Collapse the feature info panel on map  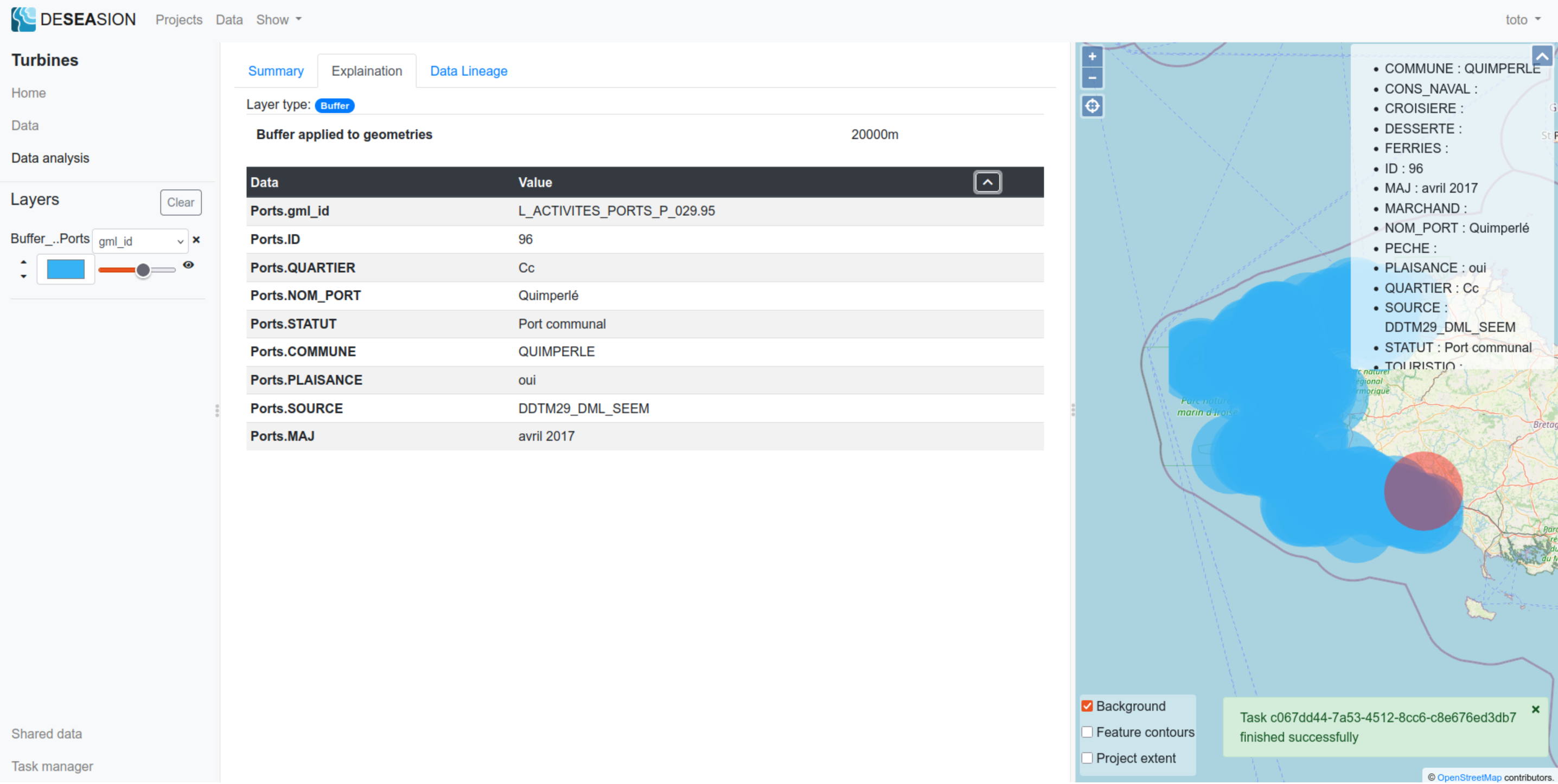(x=1542, y=57)
